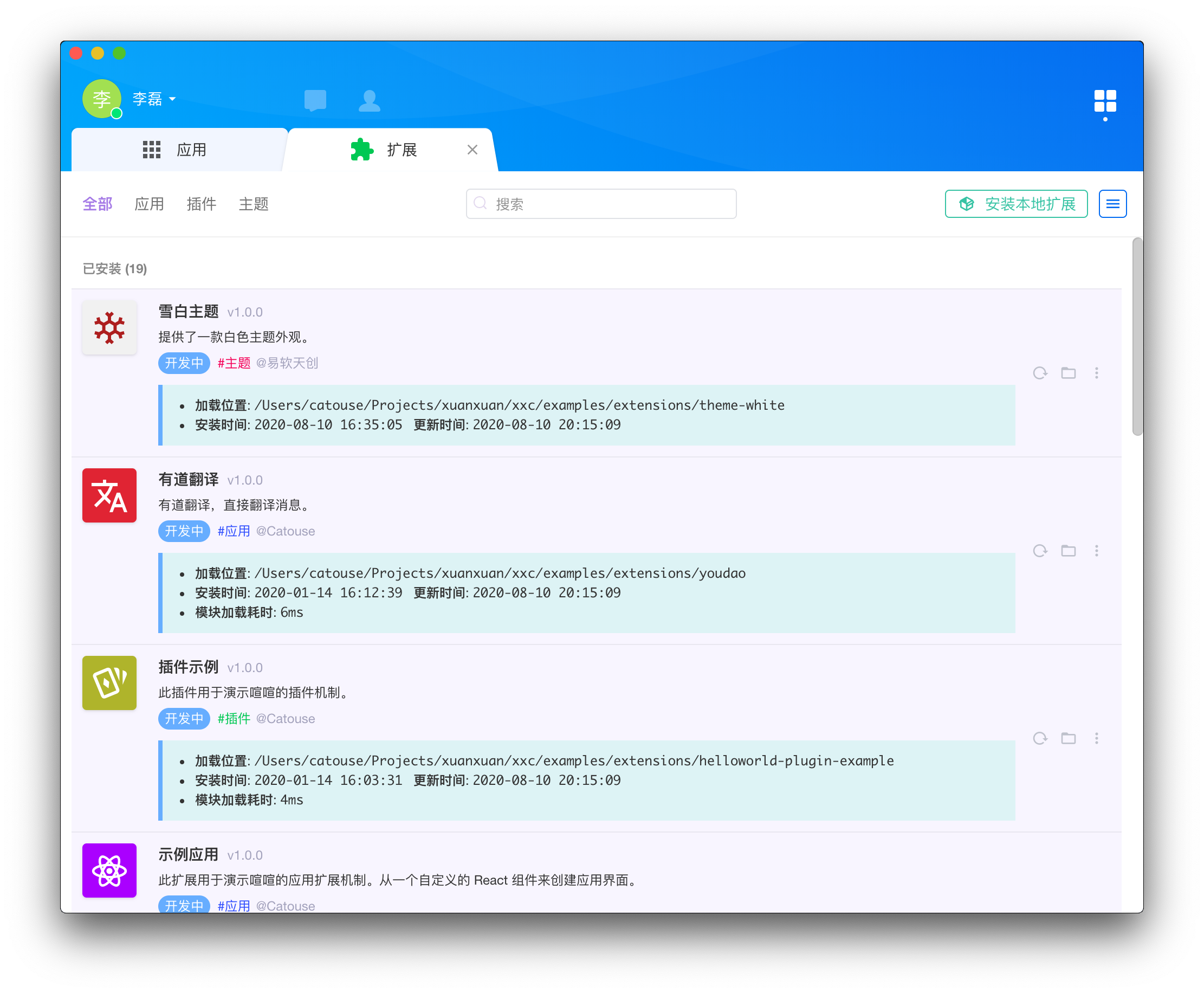Click the 有道翻译 translation app icon
Viewport: 1204px width, 993px height.
point(109,495)
